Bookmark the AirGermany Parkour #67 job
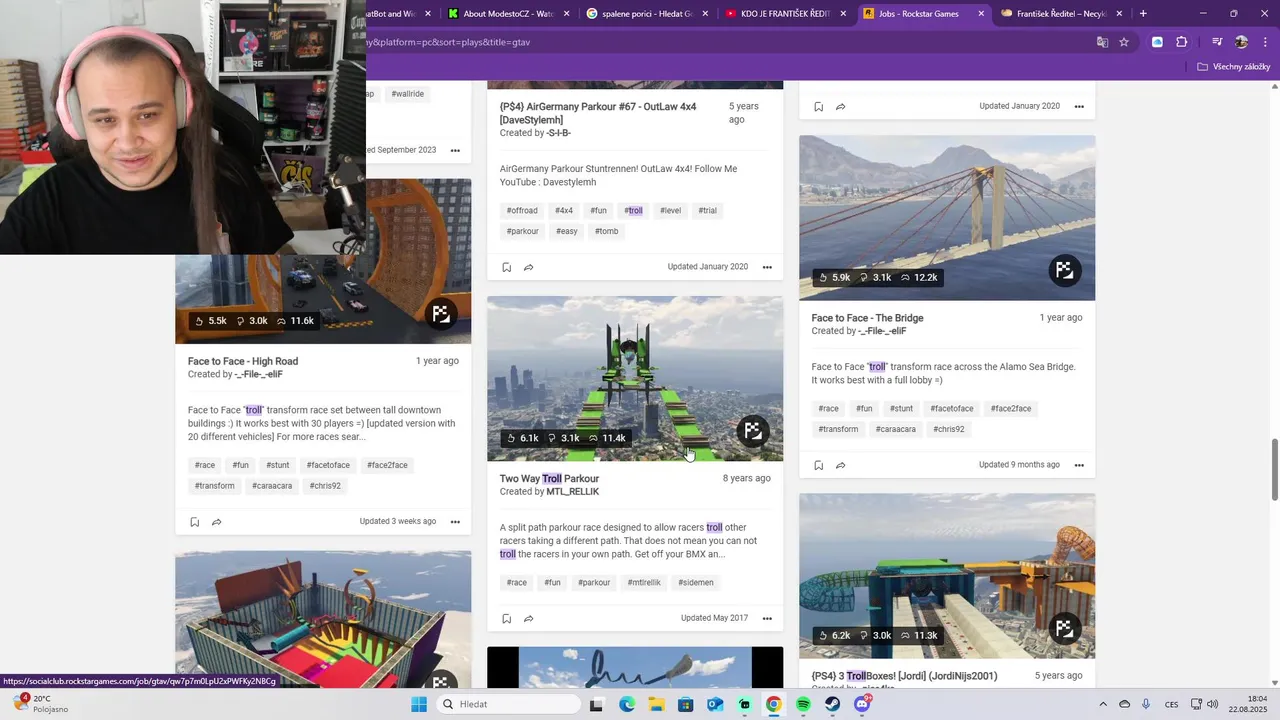Viewport: 1280px width, 720px height. pyautogui.click(x=506, y=267)
